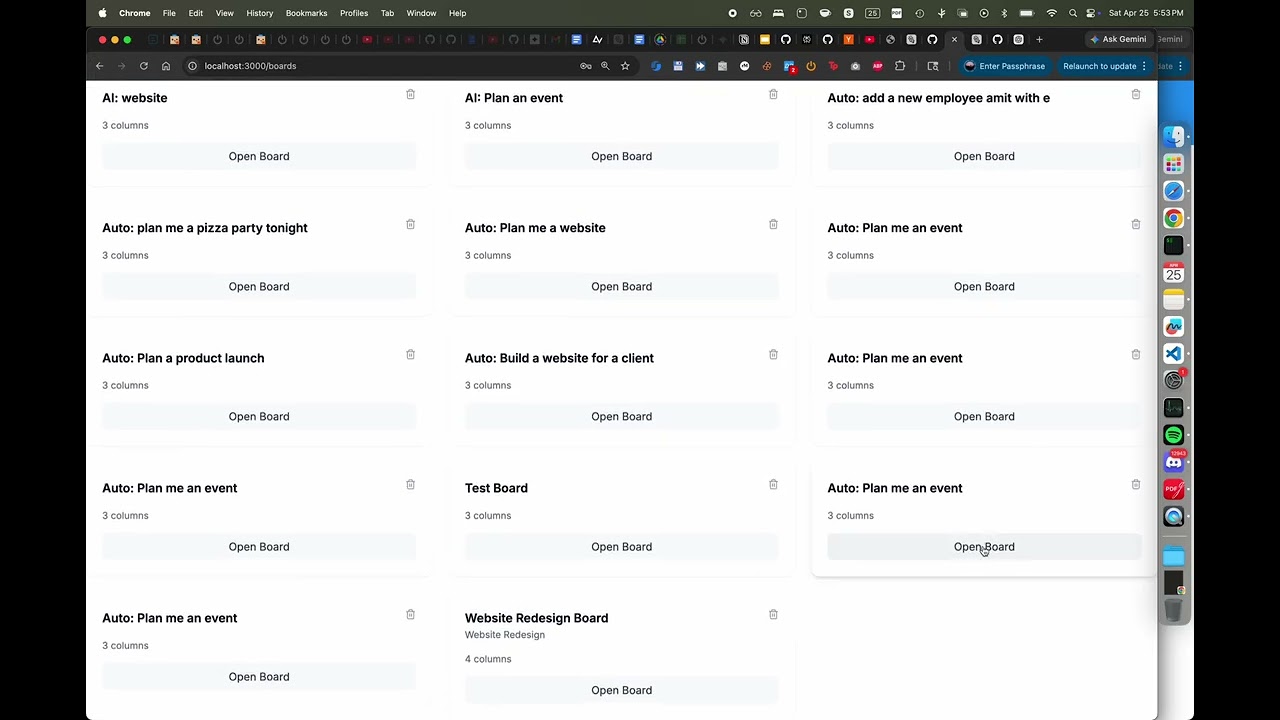Open the Website Redesign Board
This screenshot has height=720, width=1280.
(621, 690)
